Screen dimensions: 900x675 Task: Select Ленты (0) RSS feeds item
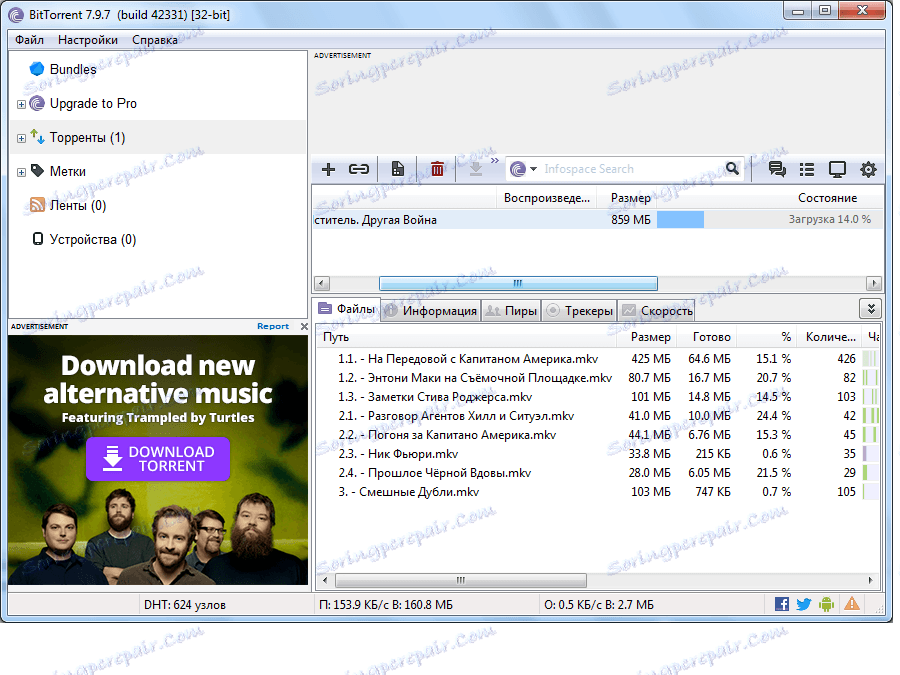(77, 205)
